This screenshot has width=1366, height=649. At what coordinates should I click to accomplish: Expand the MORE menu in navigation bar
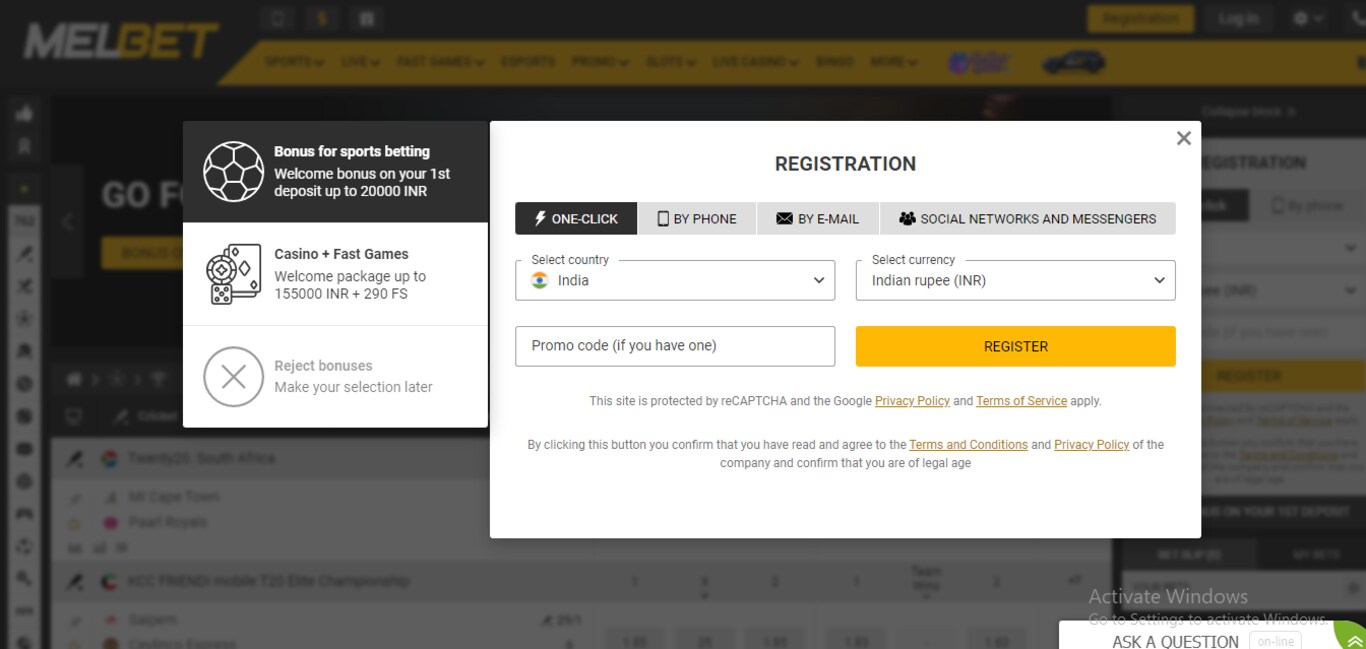893,62
